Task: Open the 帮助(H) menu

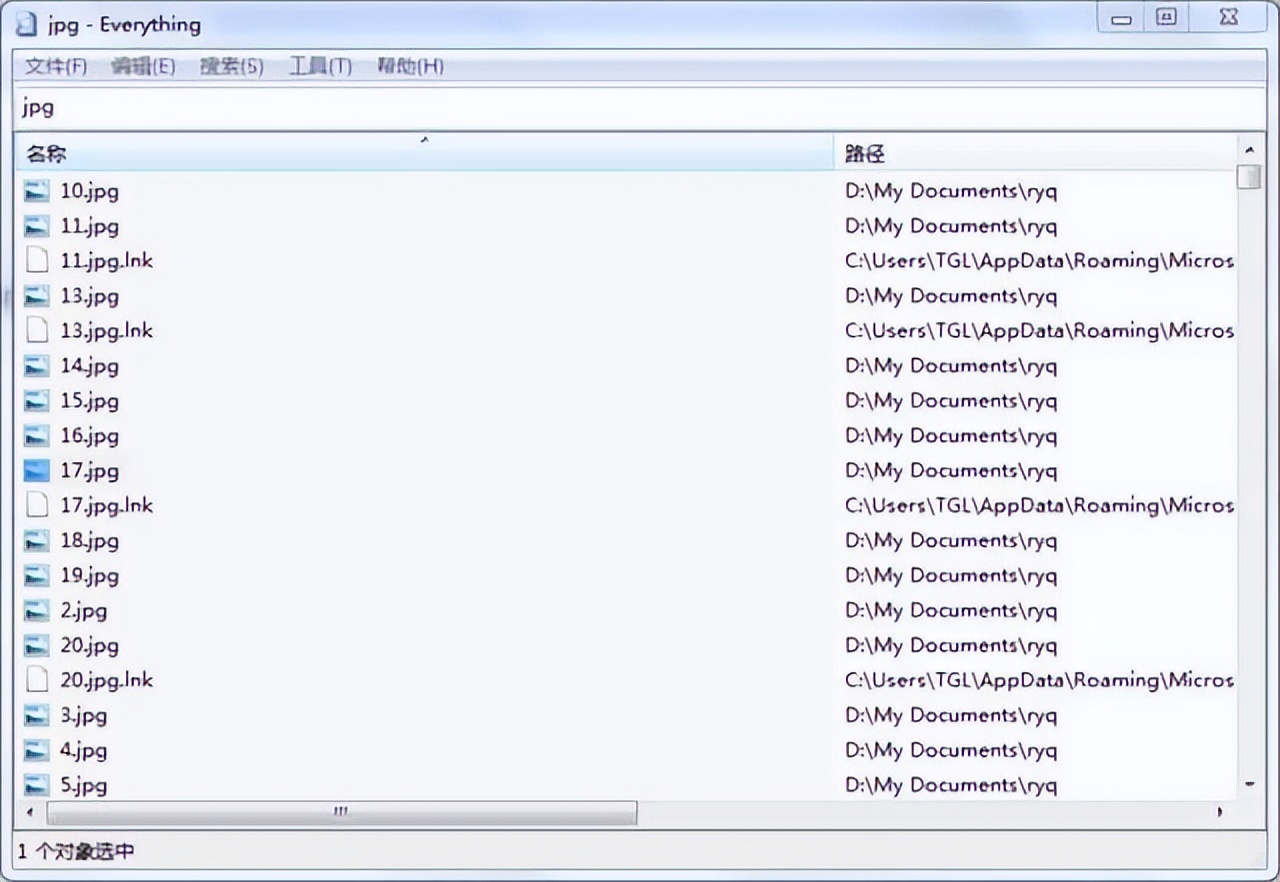Action: pos(410,66)
